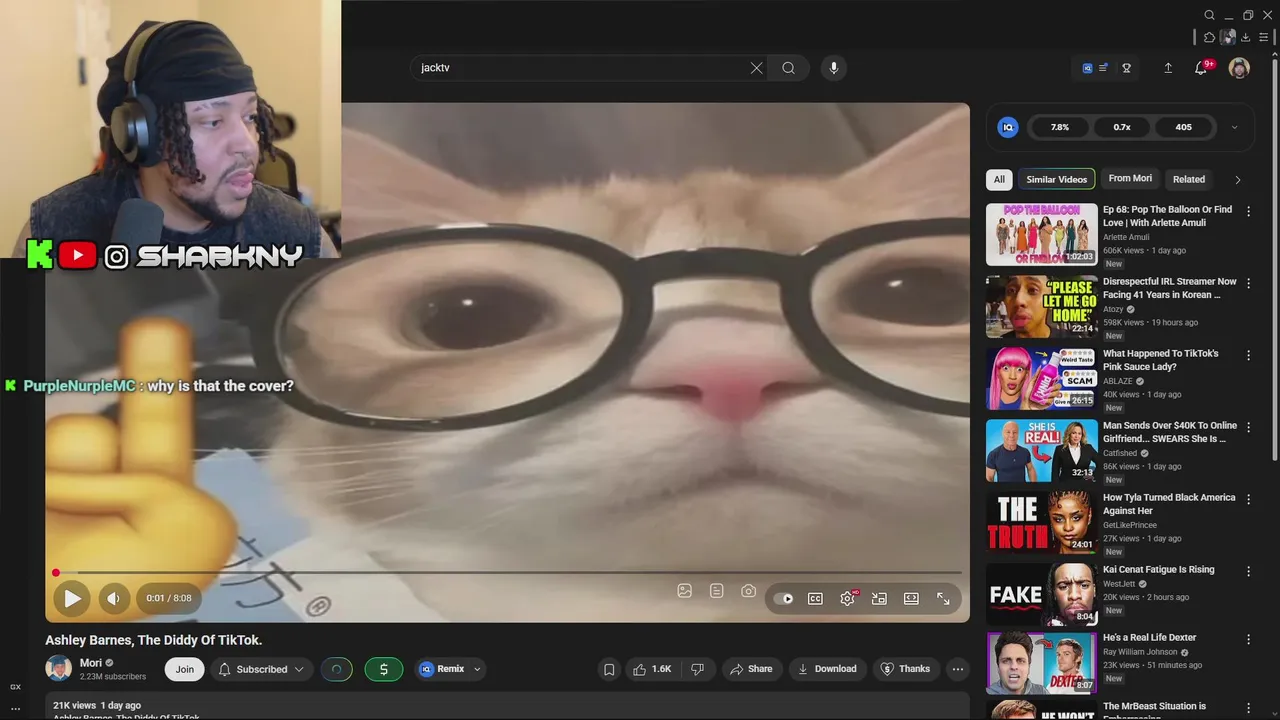Viewport: 1280px width, 720px height.
Task: Switch to miniplayer mode
Action: click(879, 598)
